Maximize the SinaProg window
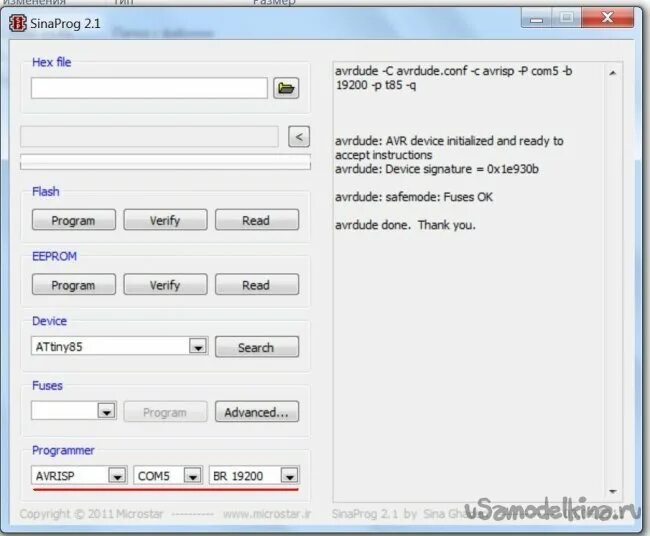The image size is (650, 536). click(x=566, y=18)
